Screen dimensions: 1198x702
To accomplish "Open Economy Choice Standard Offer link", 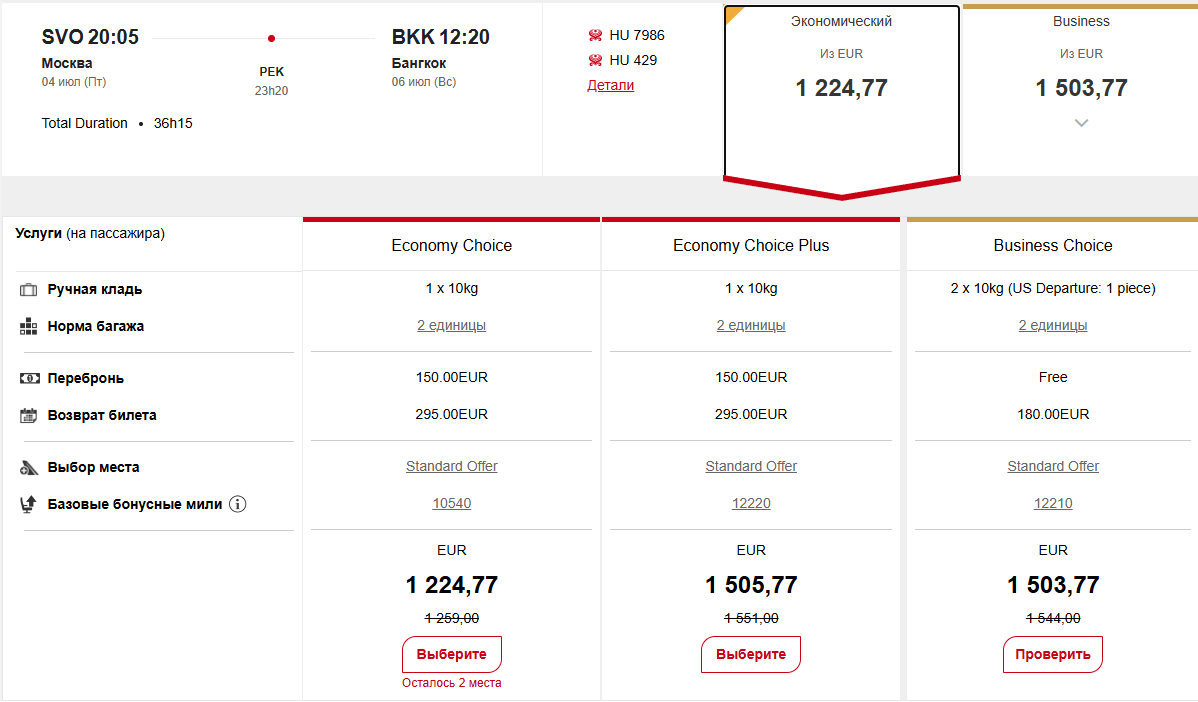I will (x=452, y=466).
